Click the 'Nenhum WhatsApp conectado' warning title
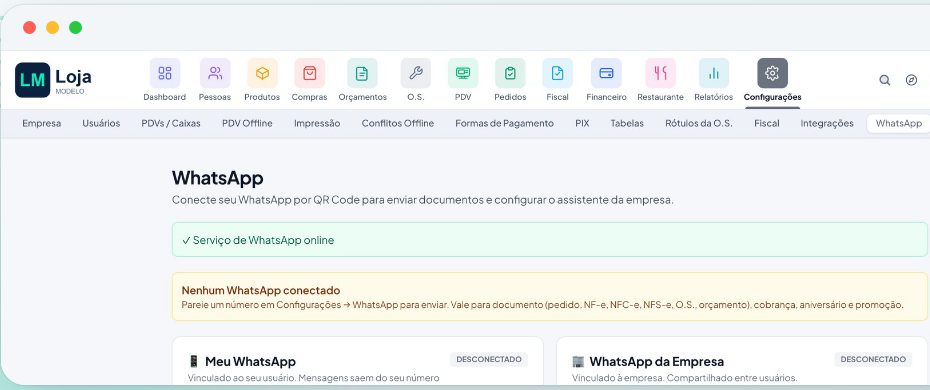This screenshot has height=390, width=930. point(261,290)
